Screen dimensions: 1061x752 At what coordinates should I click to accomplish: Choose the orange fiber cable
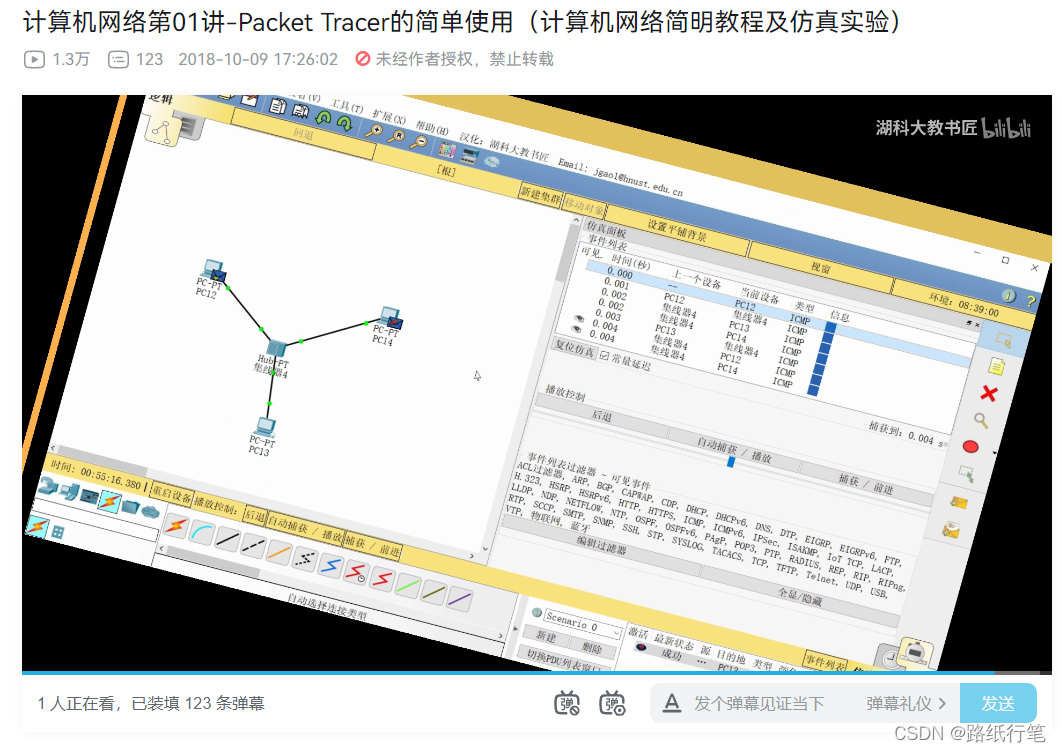coord(279,552)
